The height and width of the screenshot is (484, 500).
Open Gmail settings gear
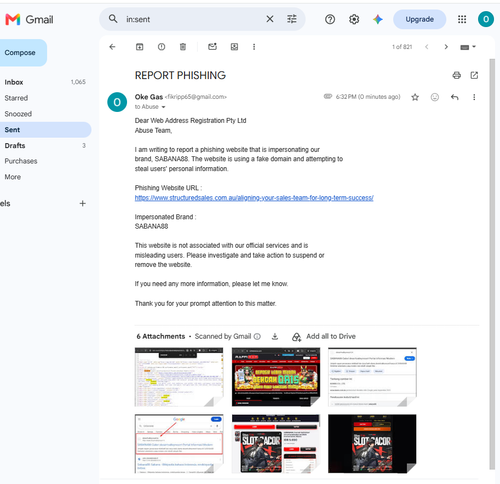pyautogui.click(x=354, y=20)
